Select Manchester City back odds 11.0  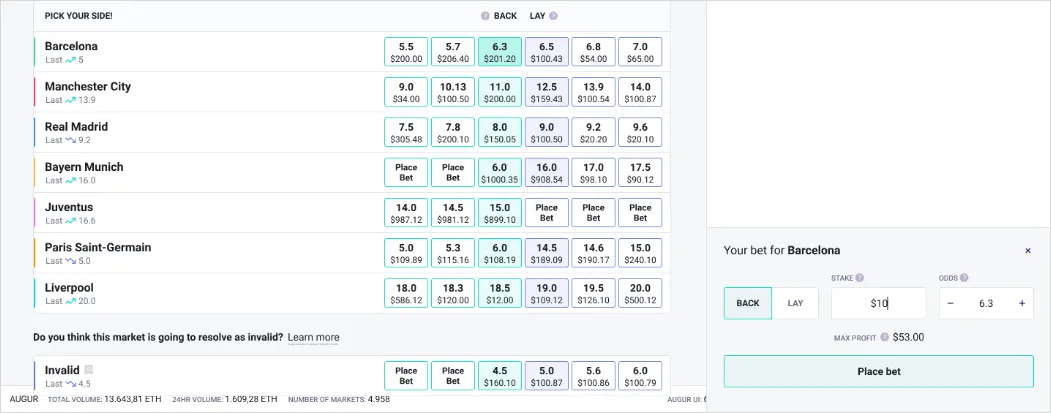499,92
